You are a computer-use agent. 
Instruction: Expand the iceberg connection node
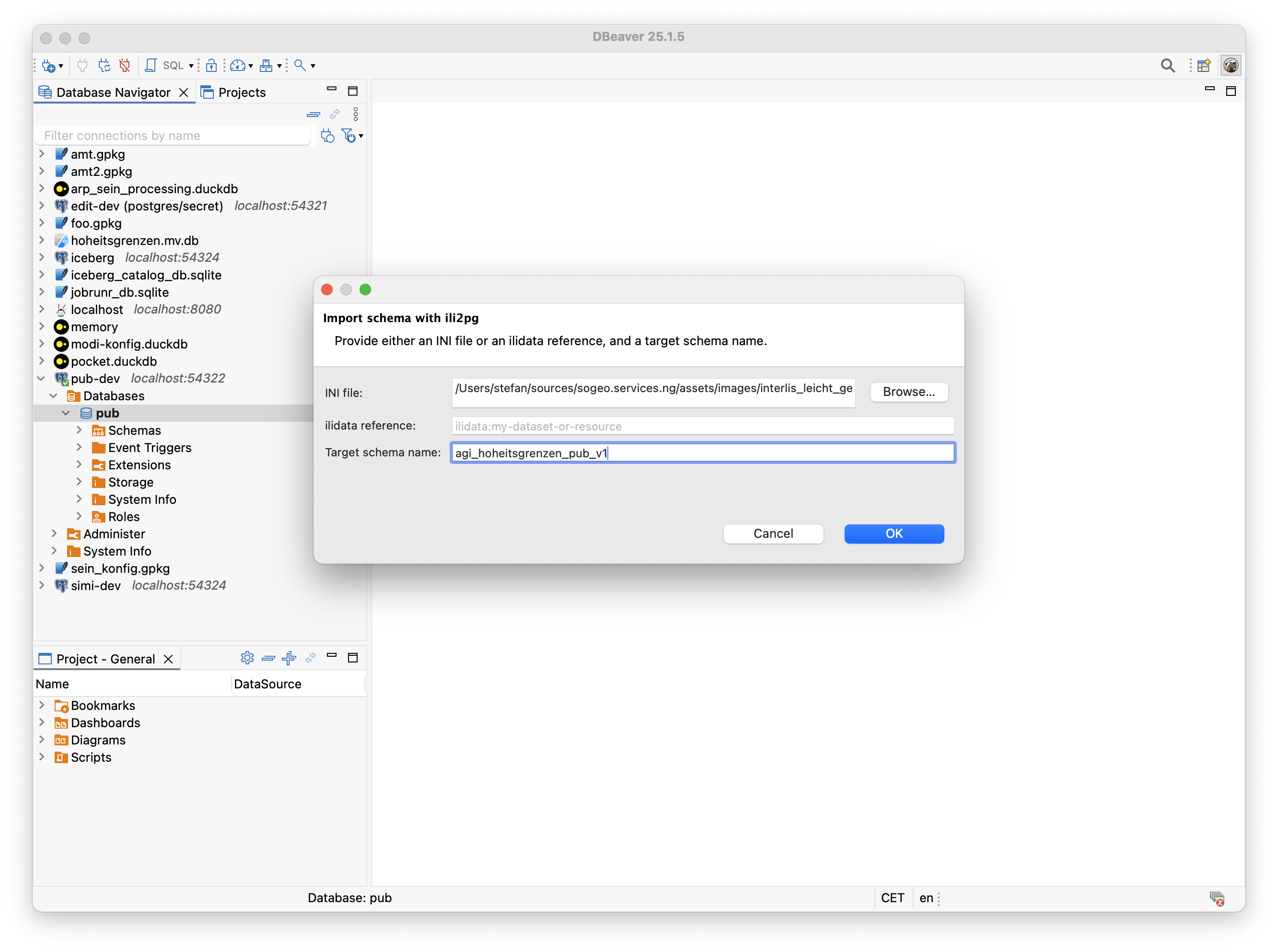42,257
